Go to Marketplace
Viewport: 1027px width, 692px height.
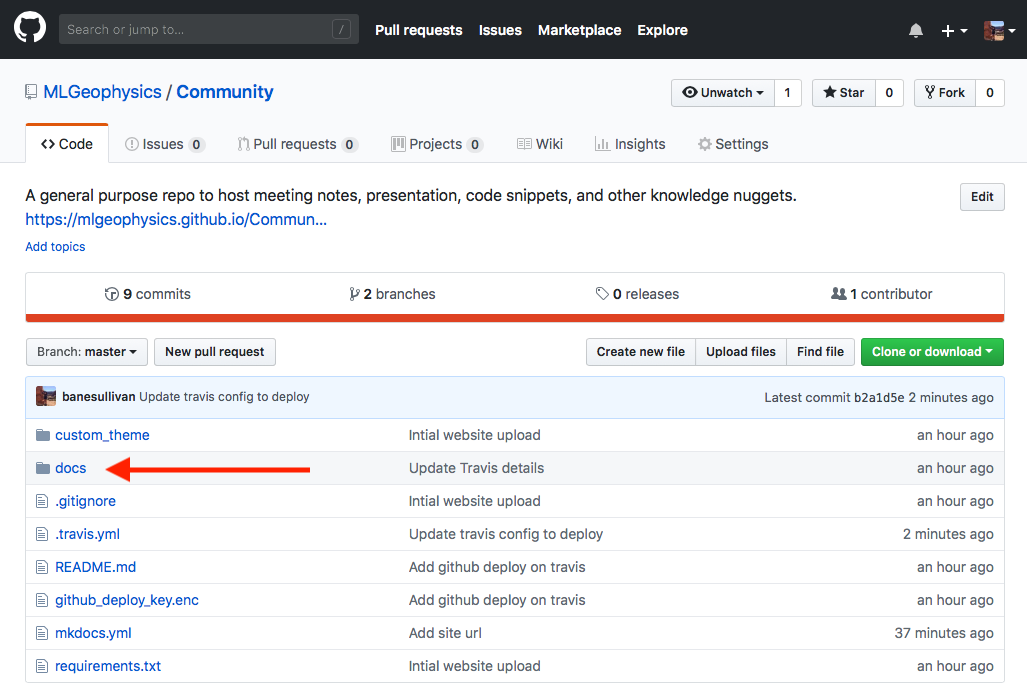(x=580, y=30)
